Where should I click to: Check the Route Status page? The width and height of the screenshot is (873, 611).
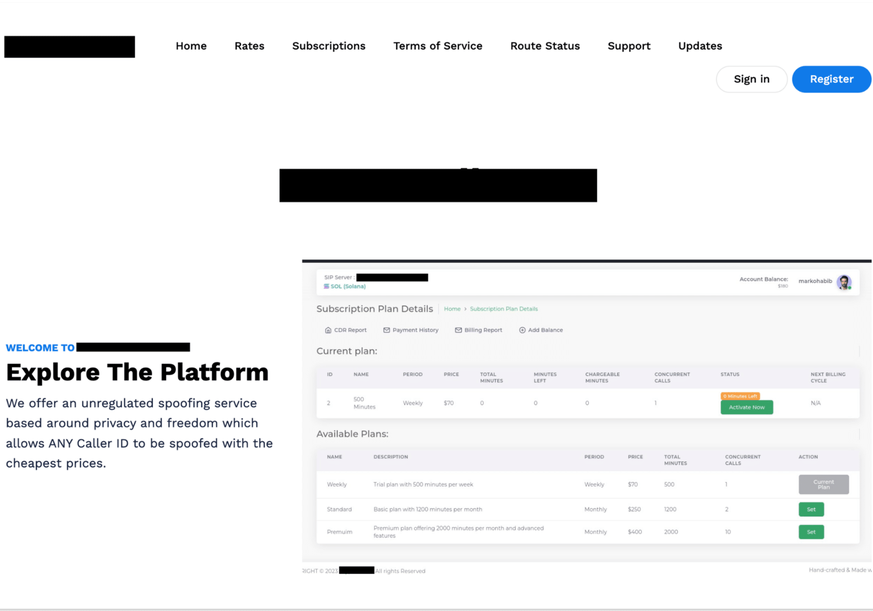pyautogui.click(x=545, y=46)
